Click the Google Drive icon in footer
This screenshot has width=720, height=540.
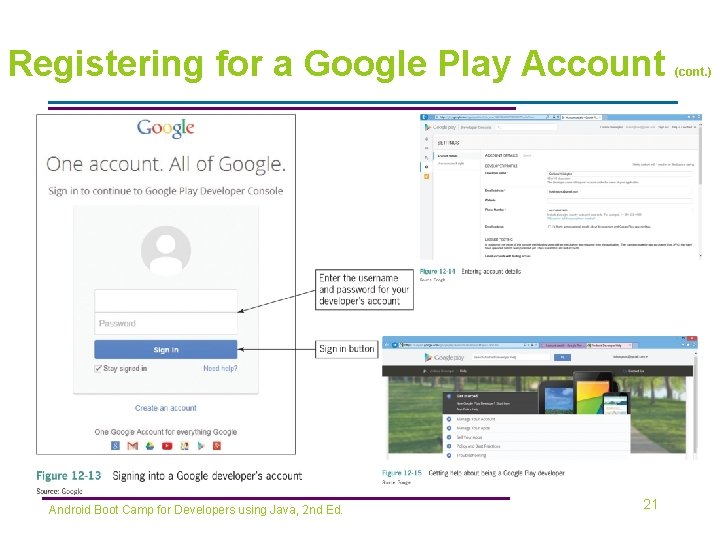(x=150, y=445)
